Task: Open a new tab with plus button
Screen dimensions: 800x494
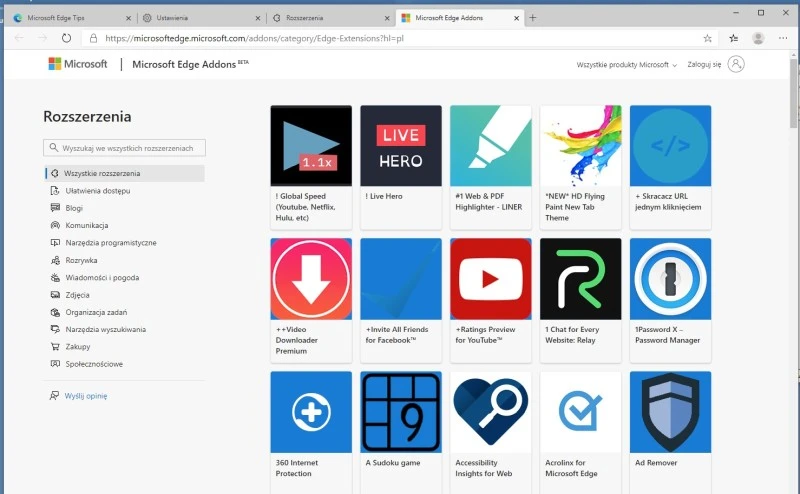Action: coord(533,18)
